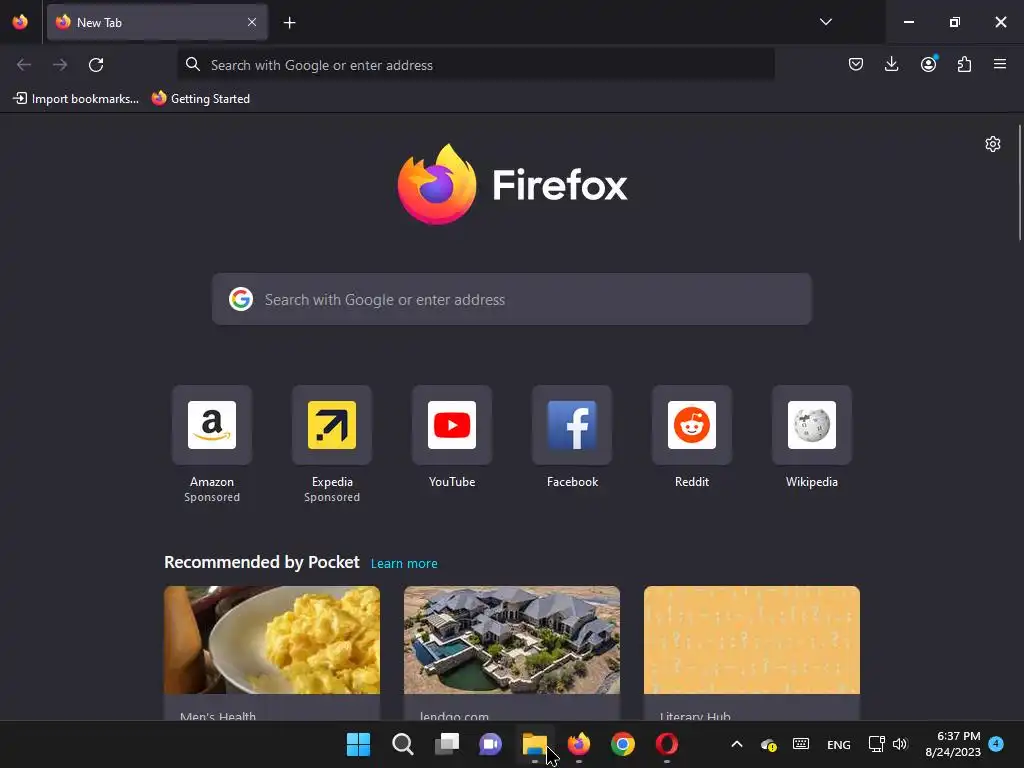This screenshot has height=768, width=1024.
Task: Open notification badge showing 4
Action: tap(996, 743)
